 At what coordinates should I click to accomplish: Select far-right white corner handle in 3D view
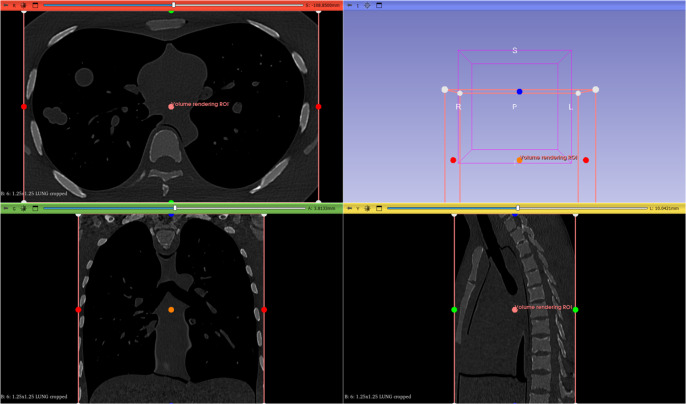pyautogui.click(x=595, y=89)
